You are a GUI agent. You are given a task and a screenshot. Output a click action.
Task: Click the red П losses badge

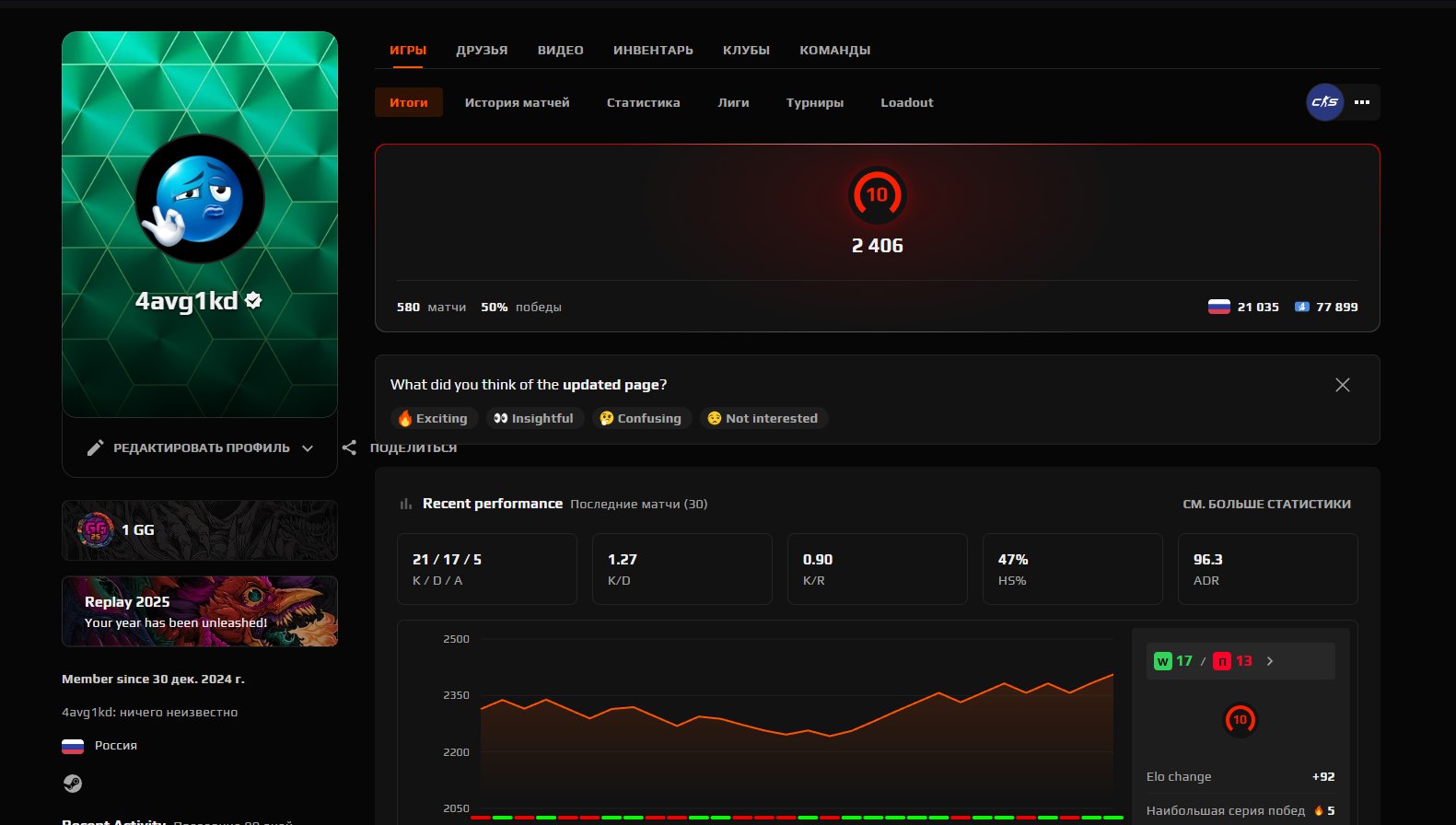coord(1222,661)
